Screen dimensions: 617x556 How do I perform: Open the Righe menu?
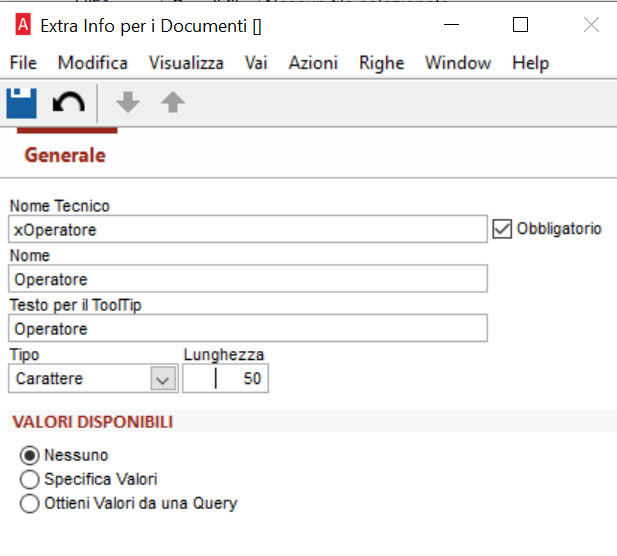pos(382,63)
